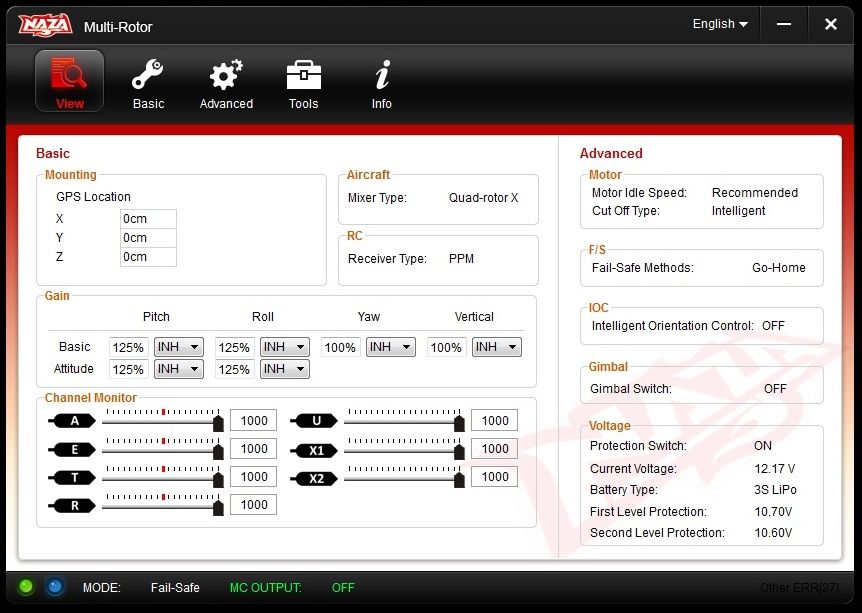Click the E channel label badge
This screenshot has width=862, height=613.
point(72,450)
